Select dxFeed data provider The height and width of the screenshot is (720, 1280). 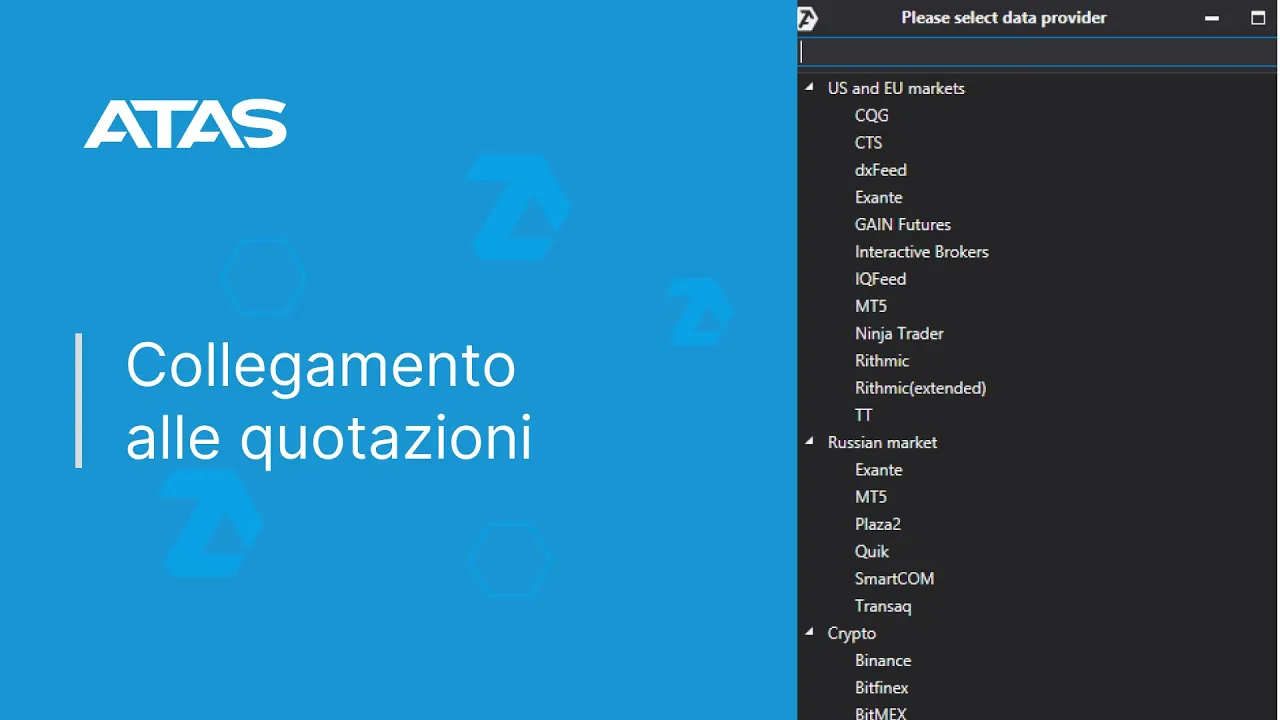881,170
